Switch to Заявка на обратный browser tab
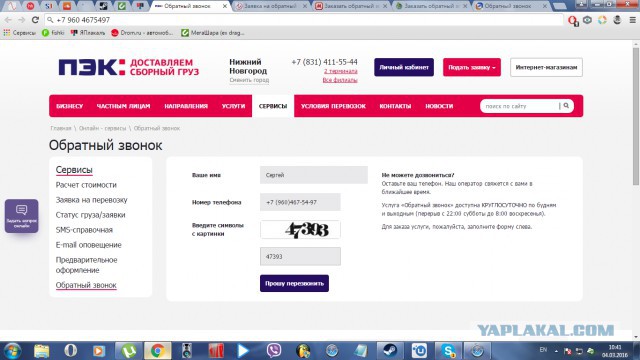Image resolution: width=640 pixels, height=360 pixels. [x=271, y=6]
